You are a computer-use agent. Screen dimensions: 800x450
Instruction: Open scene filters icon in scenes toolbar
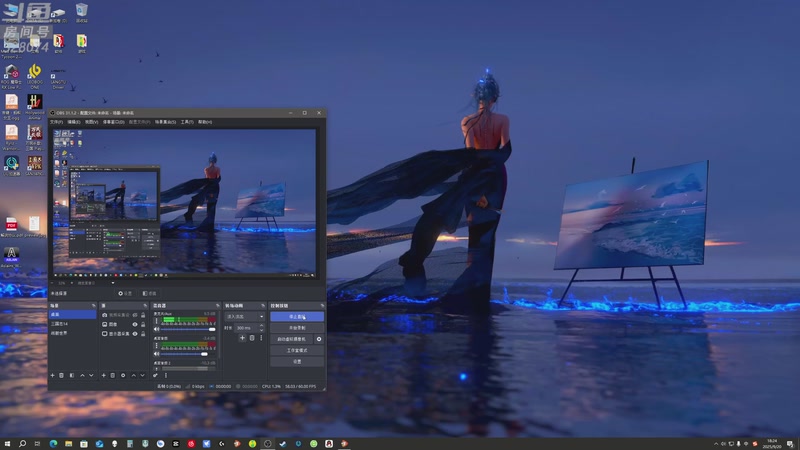click(72, 376)
